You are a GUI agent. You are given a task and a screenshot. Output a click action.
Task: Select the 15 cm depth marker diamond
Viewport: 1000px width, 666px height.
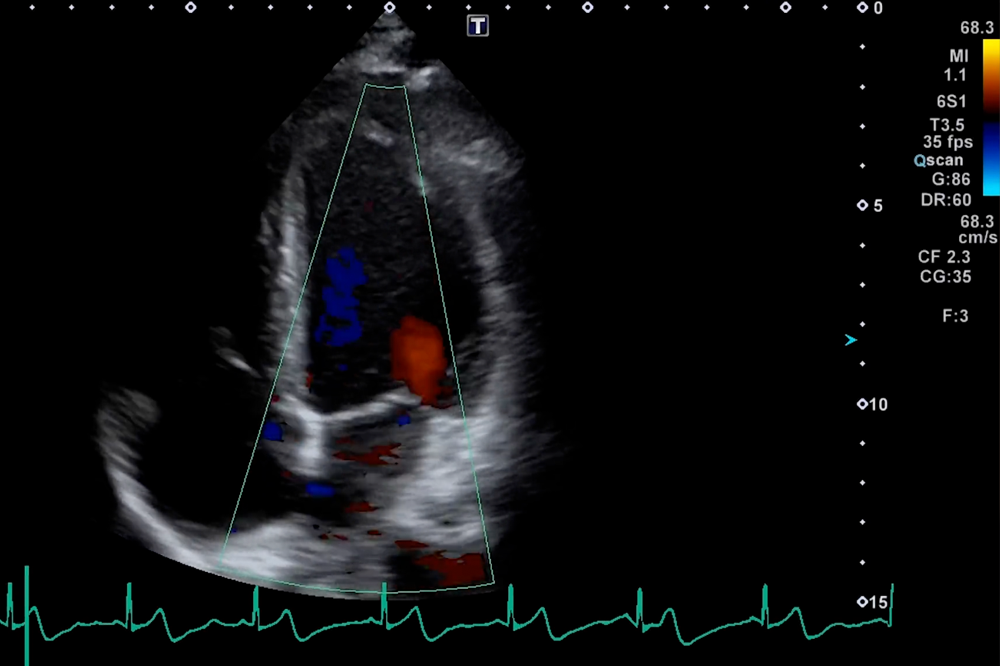863,602
